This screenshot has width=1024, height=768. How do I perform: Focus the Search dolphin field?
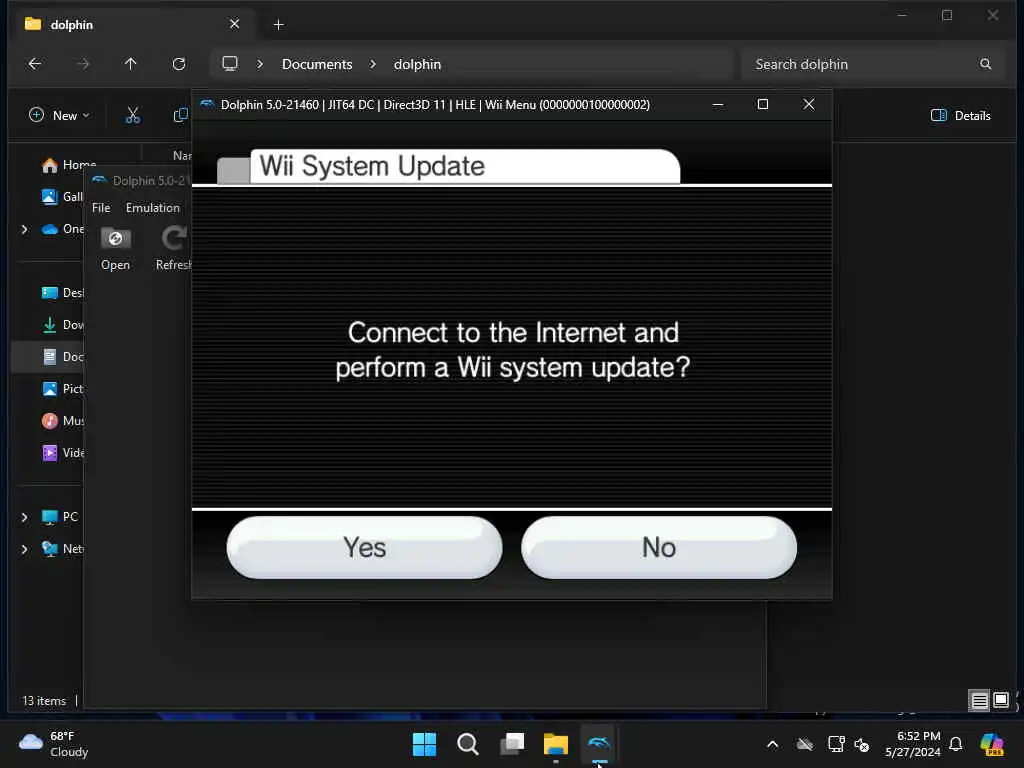click(x=872, y=64)
